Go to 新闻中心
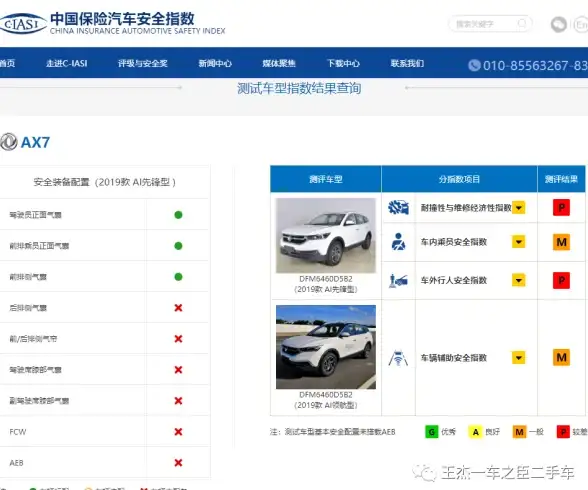The width and height of the screenshot is (588, 490). point(215,63)
